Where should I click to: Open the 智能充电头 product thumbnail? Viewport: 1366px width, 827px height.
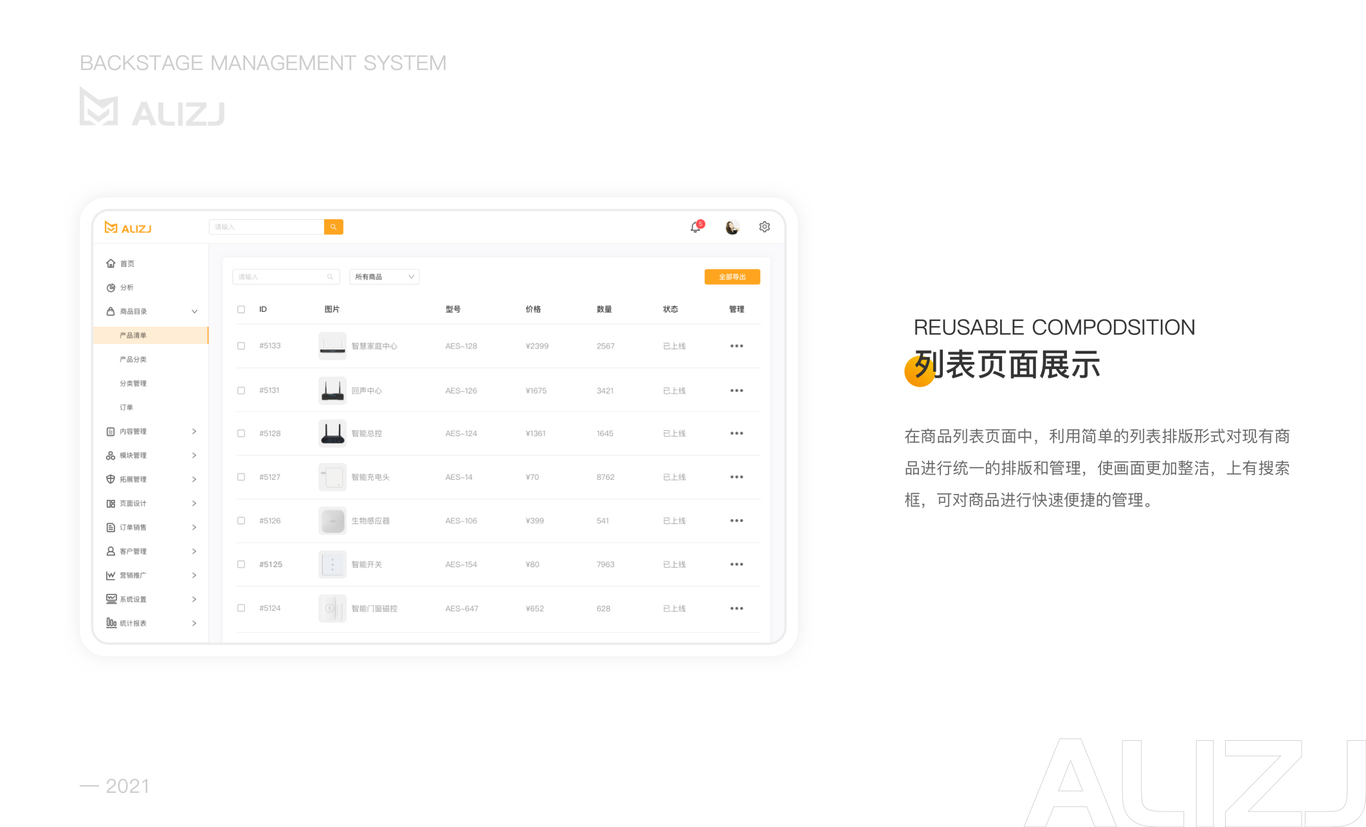click(332, 477)
